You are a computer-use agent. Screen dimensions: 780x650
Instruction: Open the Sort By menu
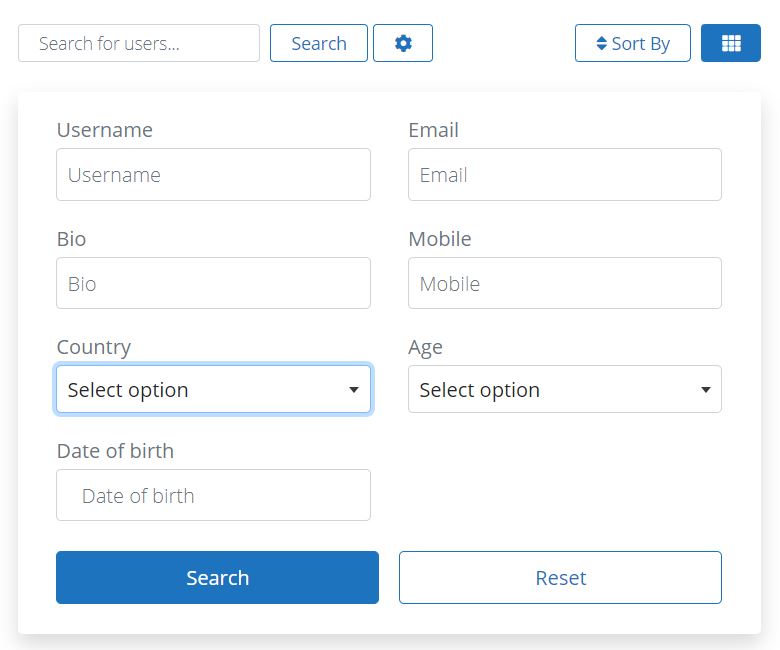633,43
